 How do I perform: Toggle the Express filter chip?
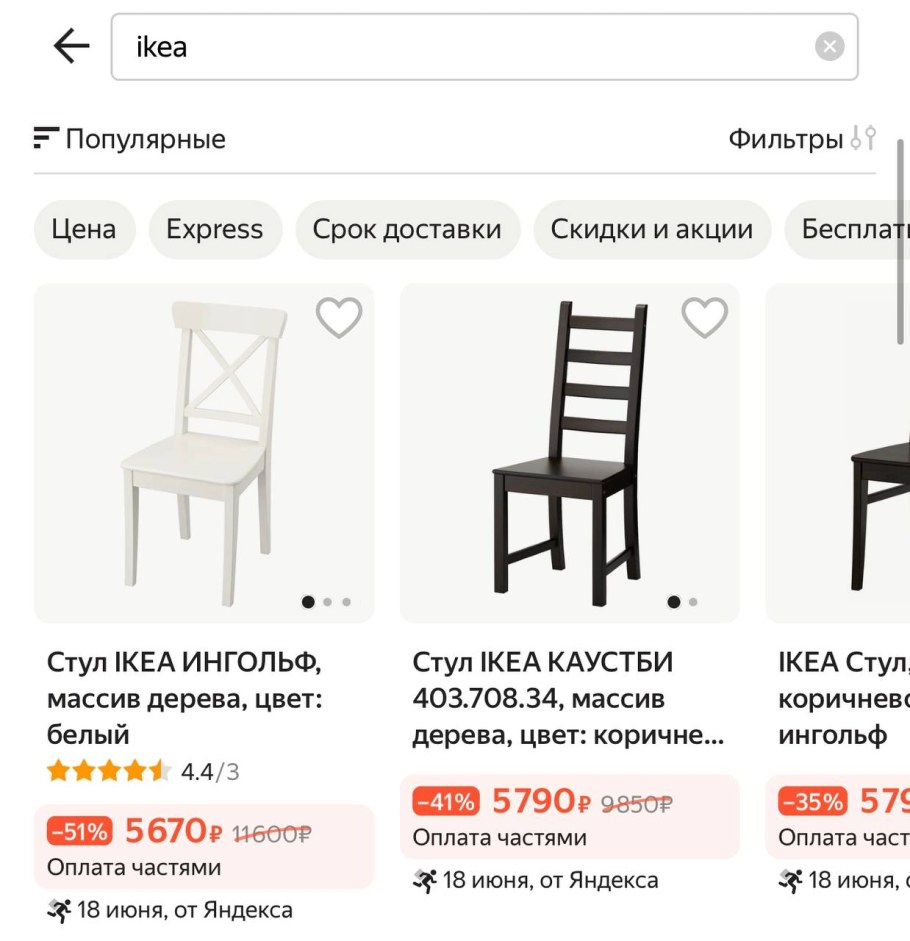click(214, 229)
